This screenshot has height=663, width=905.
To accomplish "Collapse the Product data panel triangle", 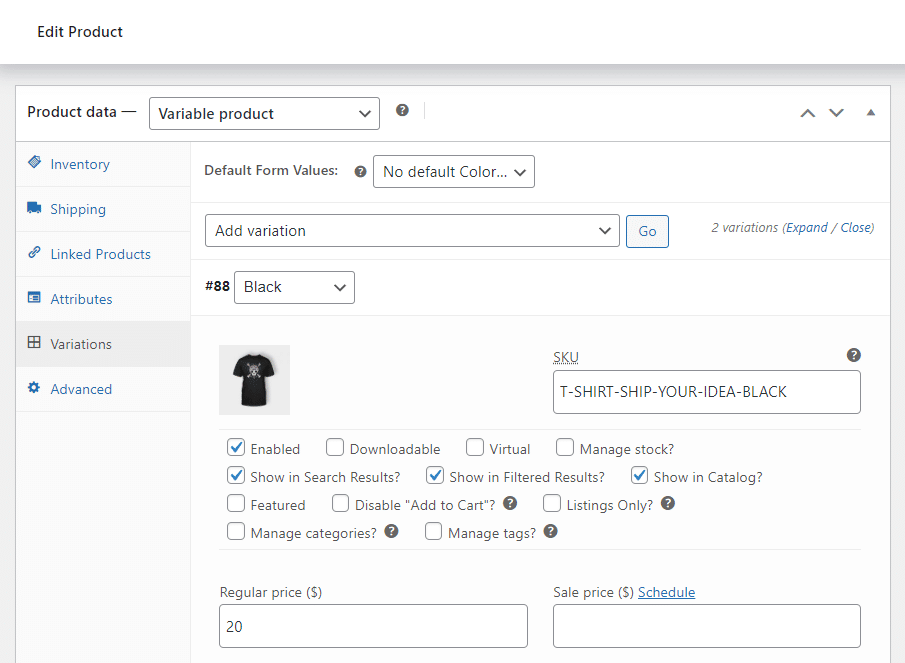I will 870,113.
